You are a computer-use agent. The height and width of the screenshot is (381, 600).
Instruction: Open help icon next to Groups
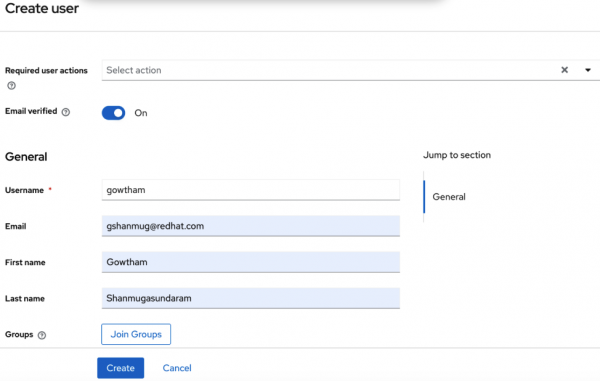(42, 335)
